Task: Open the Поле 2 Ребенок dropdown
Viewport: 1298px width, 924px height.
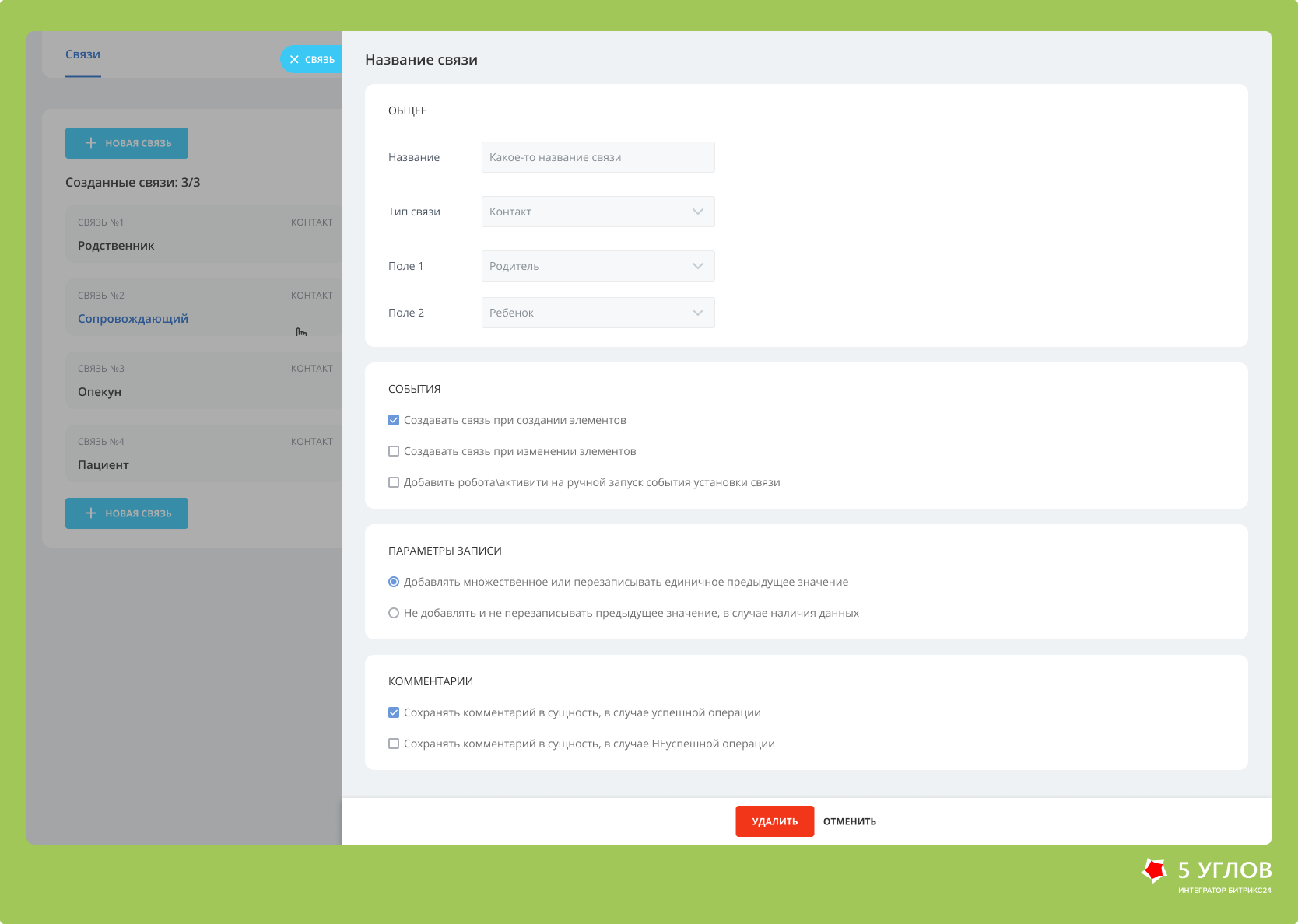Action: point(598,313)
